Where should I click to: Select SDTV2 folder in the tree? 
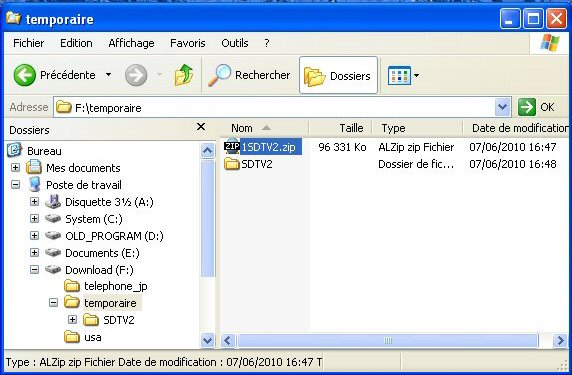pyautogui.click(x=119, y=320)
